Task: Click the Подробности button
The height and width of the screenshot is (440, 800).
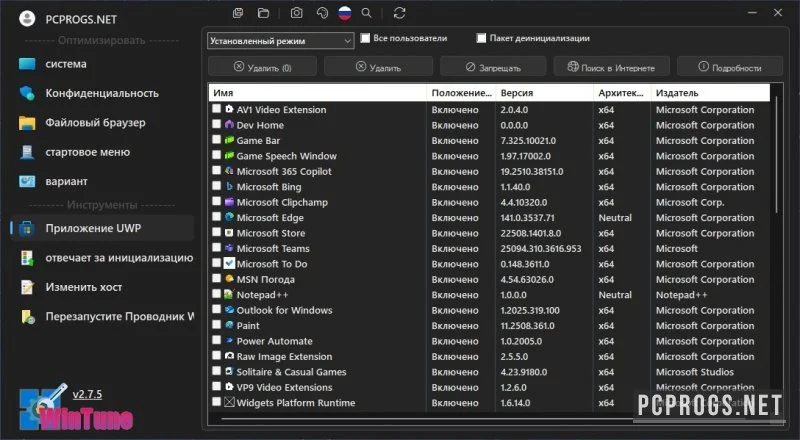Action: pos(730,67)
